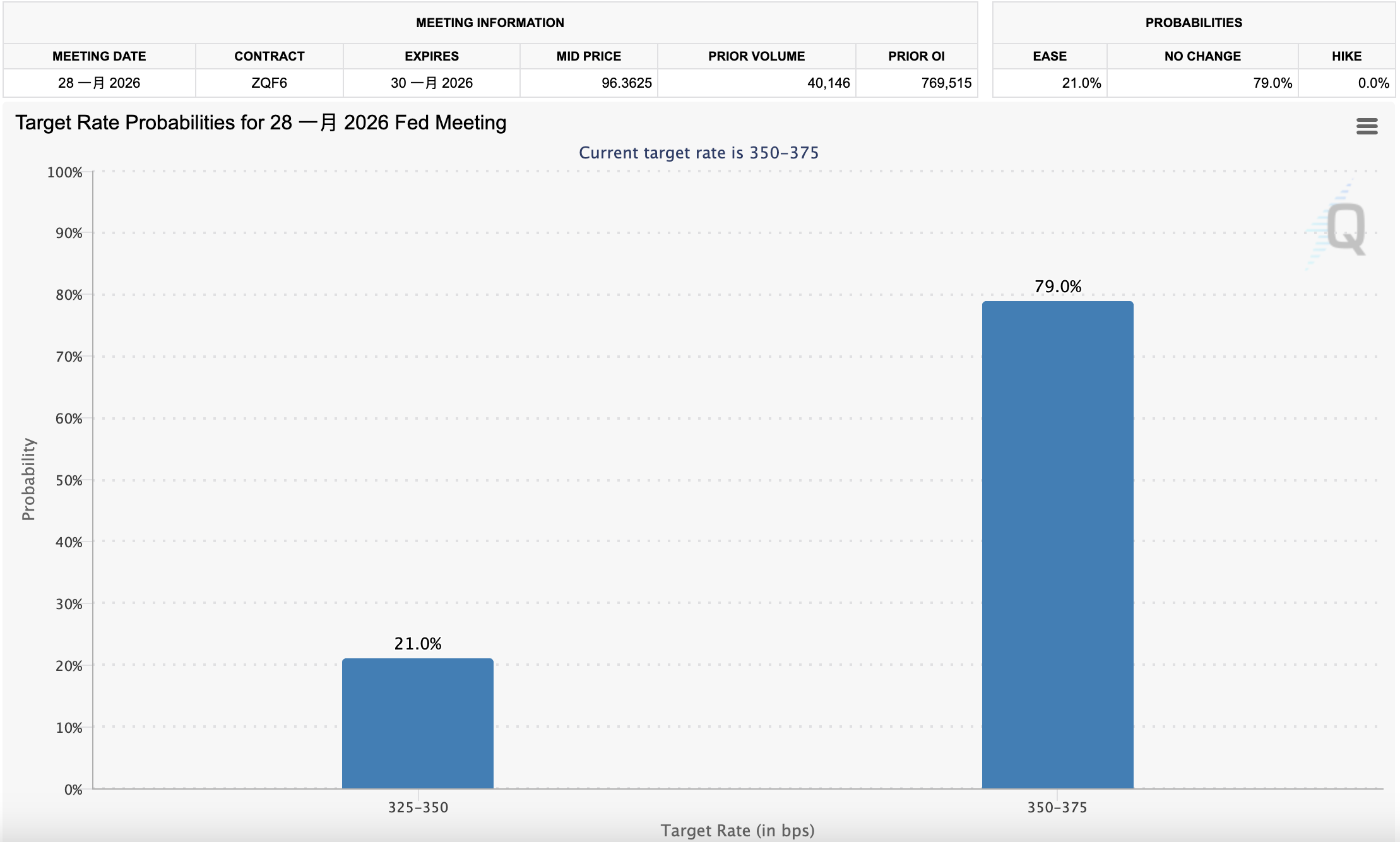The width and height of the screenshot is (1400, 842).
Task: Select the MID PRICE column header
Action: pos(588,56)
